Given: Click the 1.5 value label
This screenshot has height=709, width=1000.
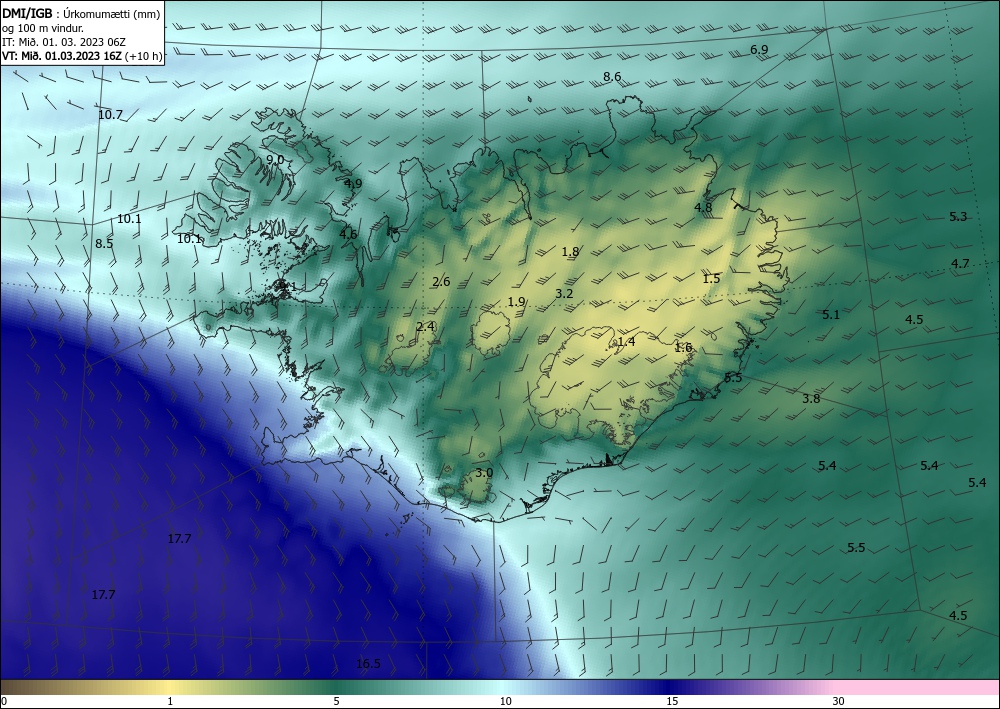Looking at the screenshot, I should (711, 279).
